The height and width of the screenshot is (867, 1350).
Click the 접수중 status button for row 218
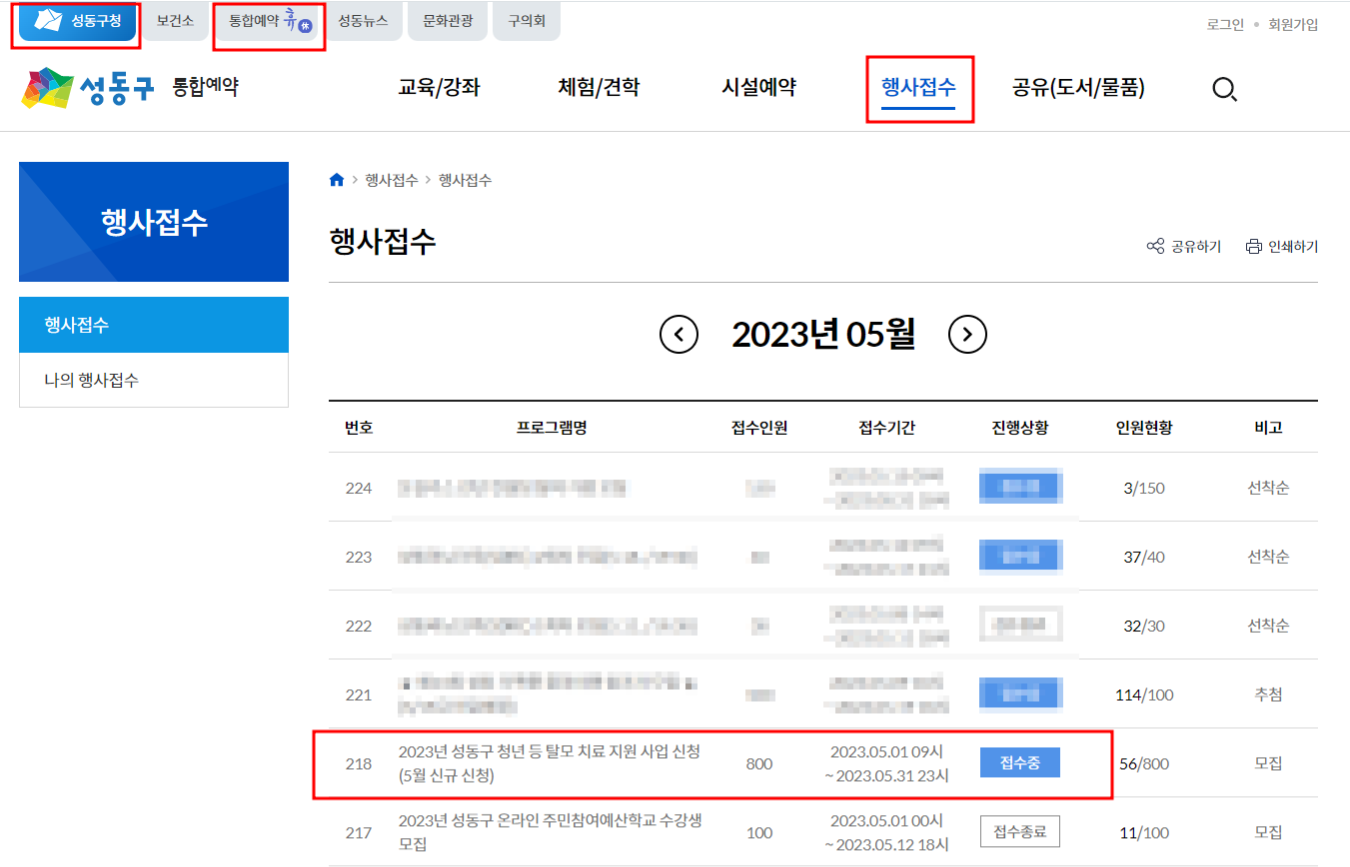pos(1019,762)
